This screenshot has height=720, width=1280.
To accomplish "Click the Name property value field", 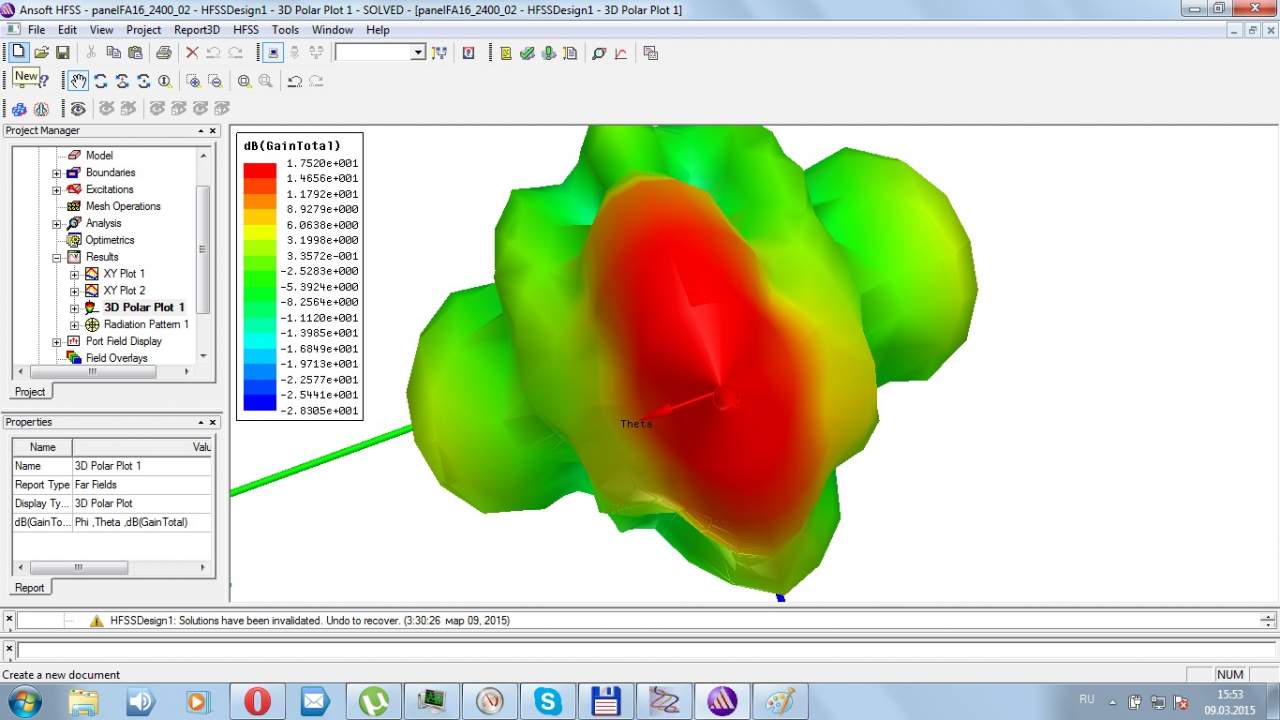I will (140, 466).
